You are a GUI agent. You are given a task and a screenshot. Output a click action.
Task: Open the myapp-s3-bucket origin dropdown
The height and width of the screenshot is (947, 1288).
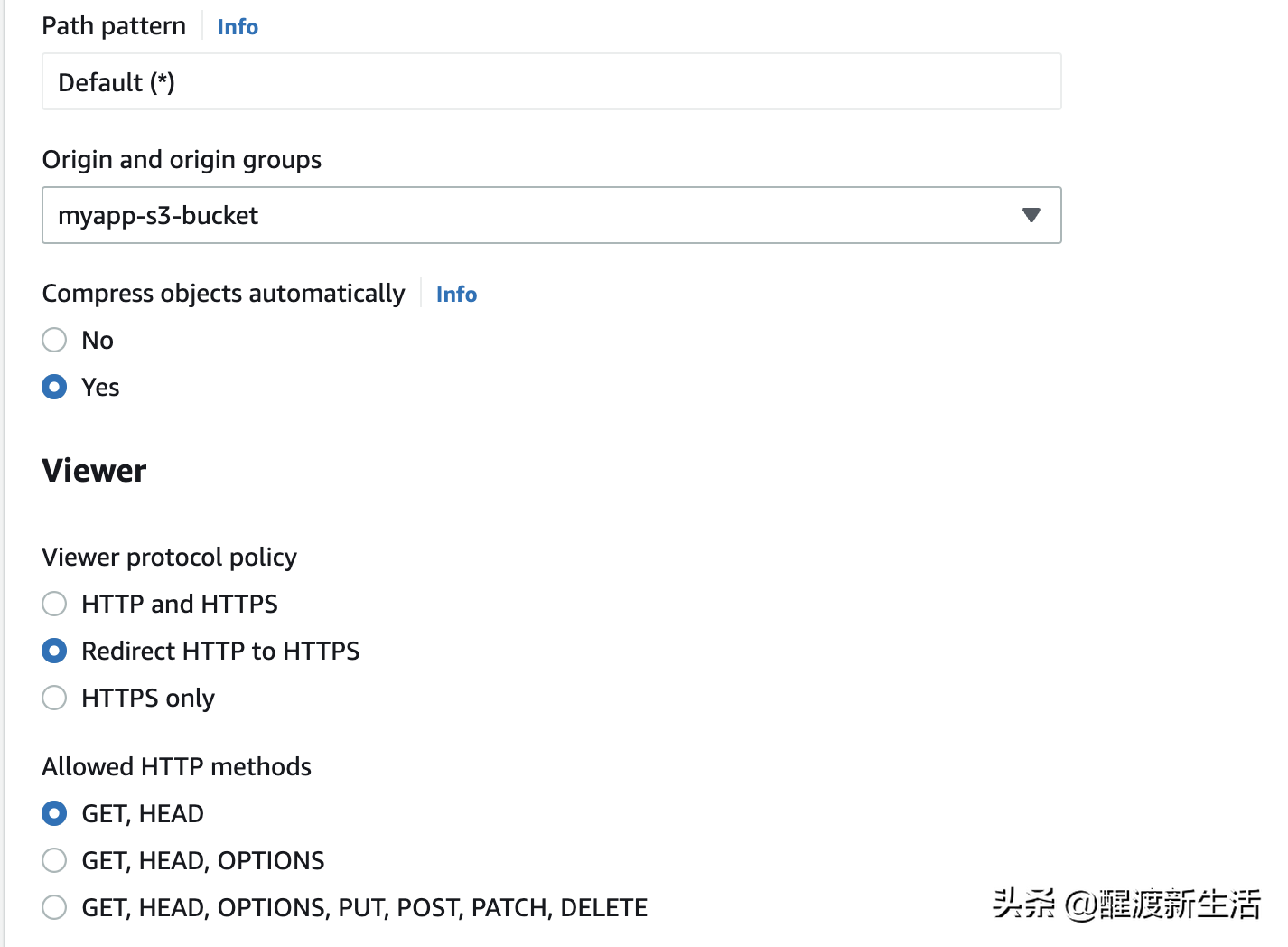(x=551, y=215)
